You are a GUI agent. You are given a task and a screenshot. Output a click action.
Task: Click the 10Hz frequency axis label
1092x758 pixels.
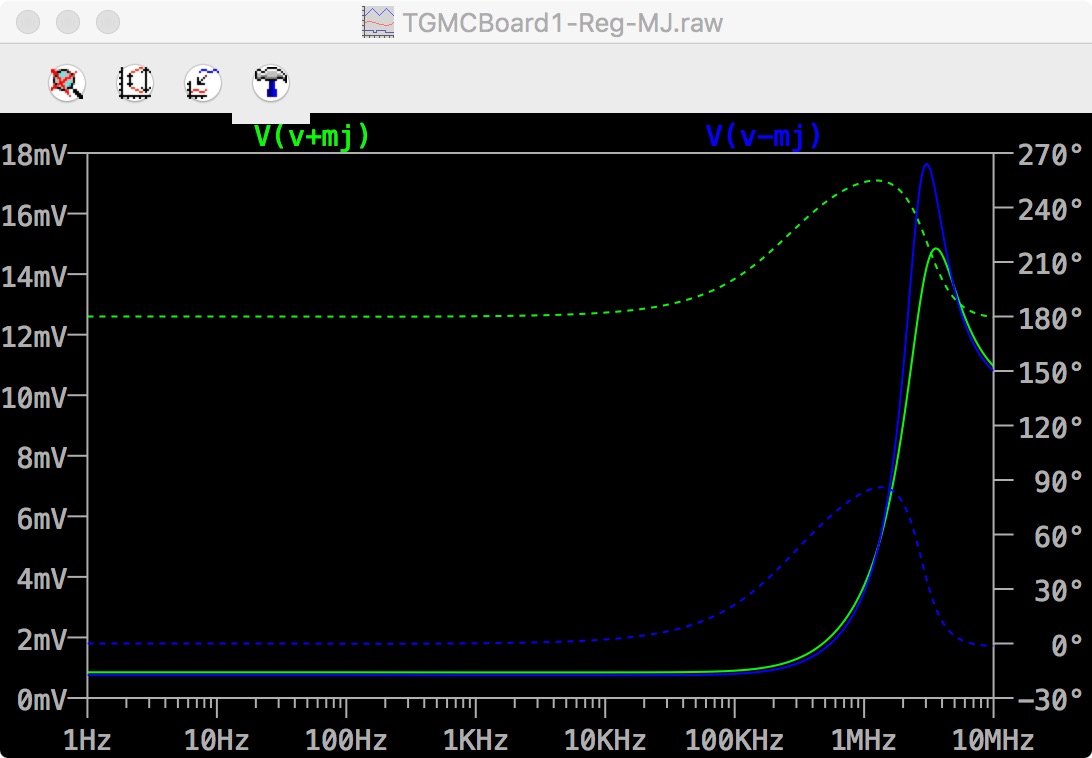(217, 739)
